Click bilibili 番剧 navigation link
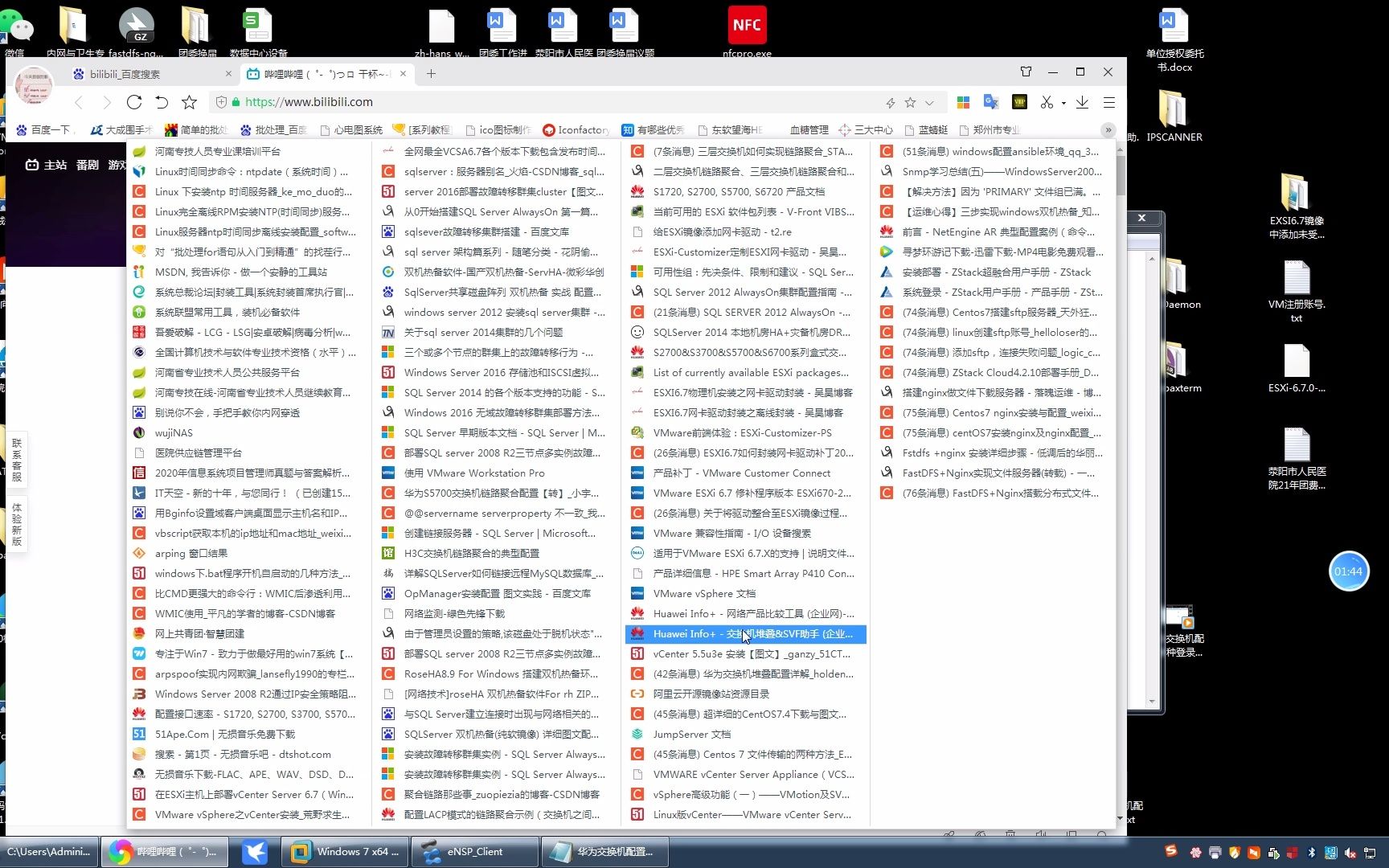Image resolution: width=1389 pixels, height=868 pixels. 87,165
